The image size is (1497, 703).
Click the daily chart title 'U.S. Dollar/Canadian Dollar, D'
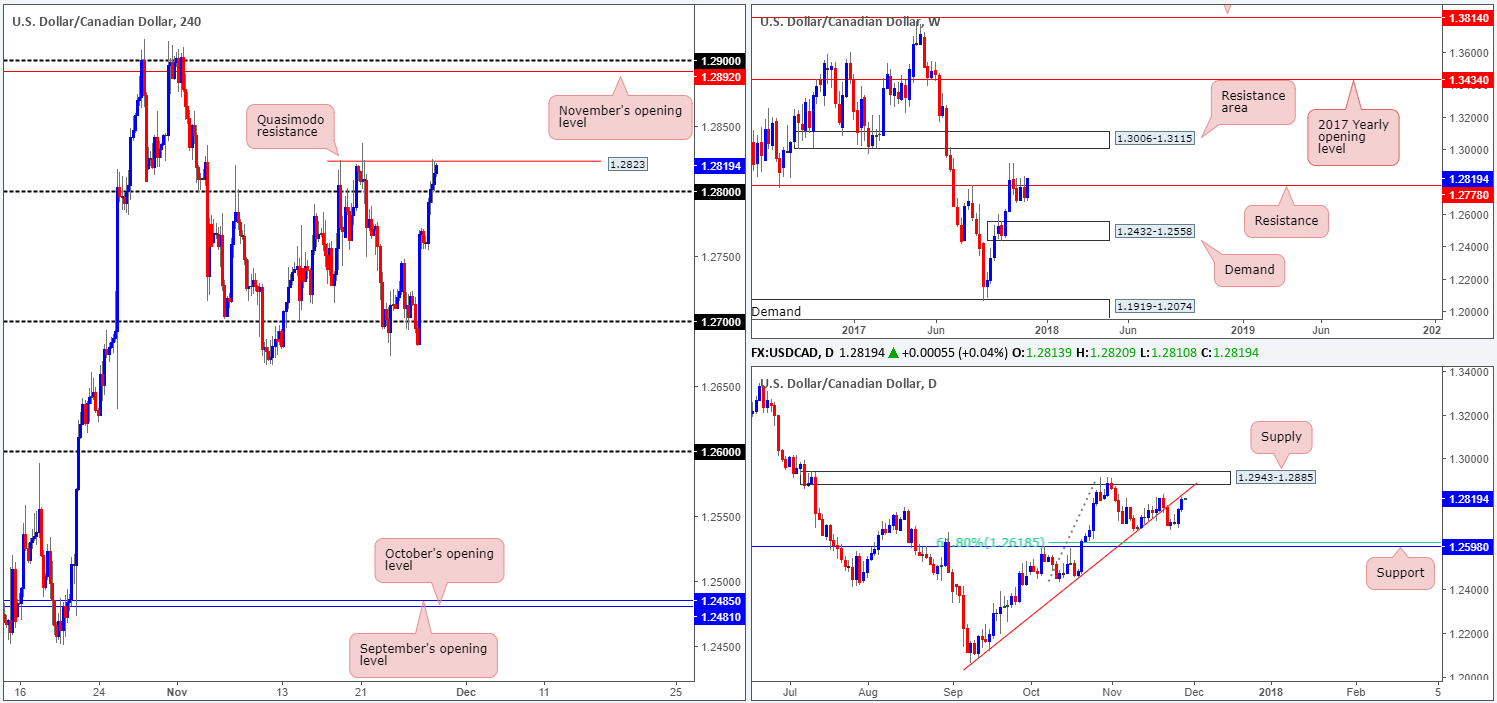849,383
